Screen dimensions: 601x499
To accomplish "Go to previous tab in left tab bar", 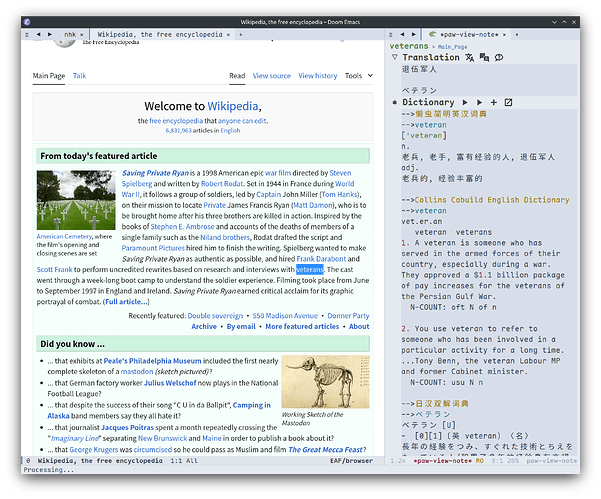I will [x=38, y=34].
